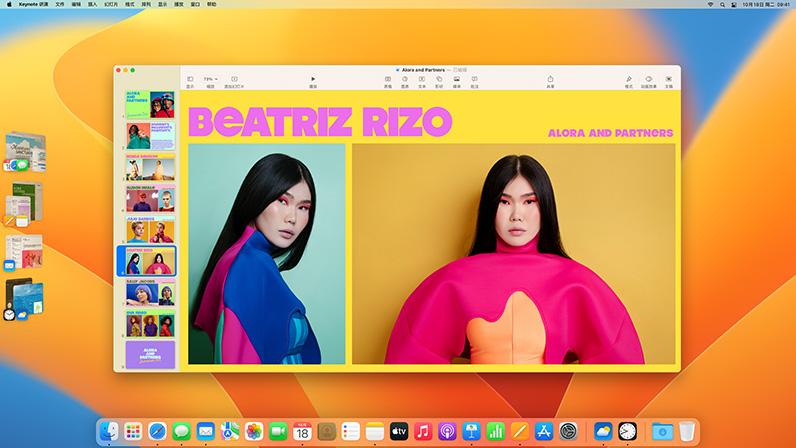Toggle the Document inspector panel
This screenshot has width=796, height=448.
click(x=669, y=81)
